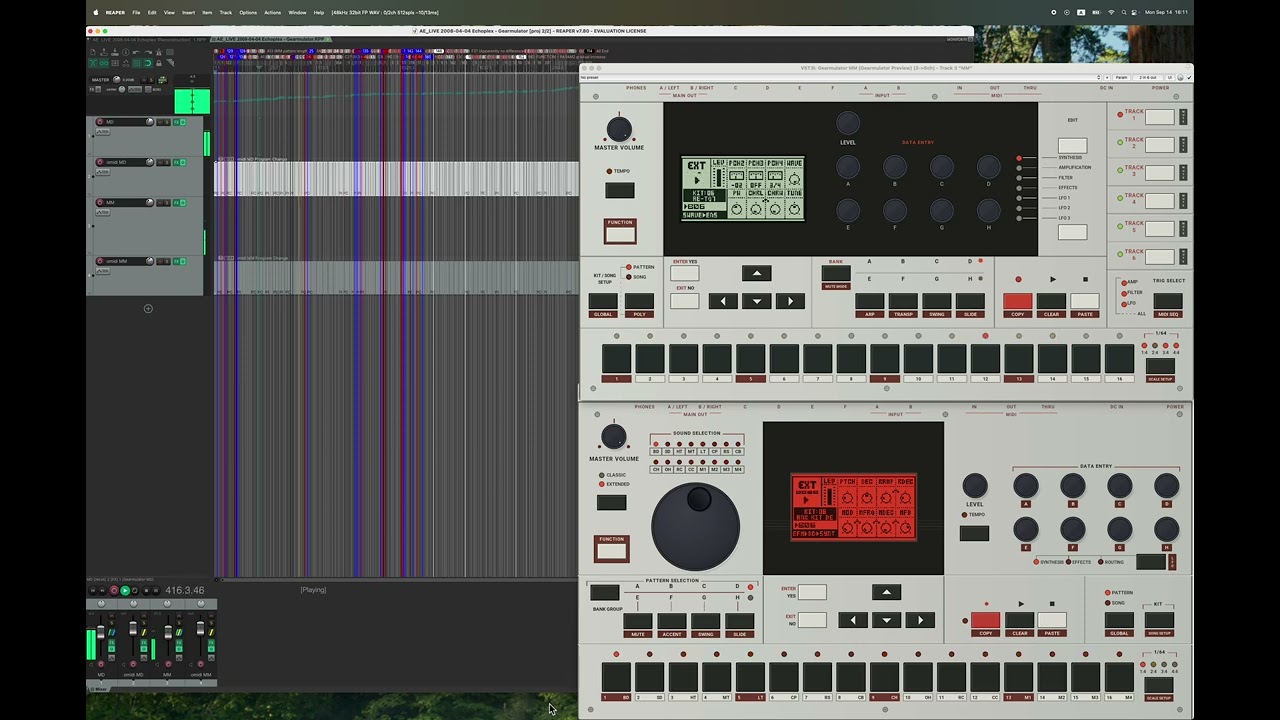Open the Insert menu
The height and width of the screenshot is (720, 1280).
(x=188, y=12)
